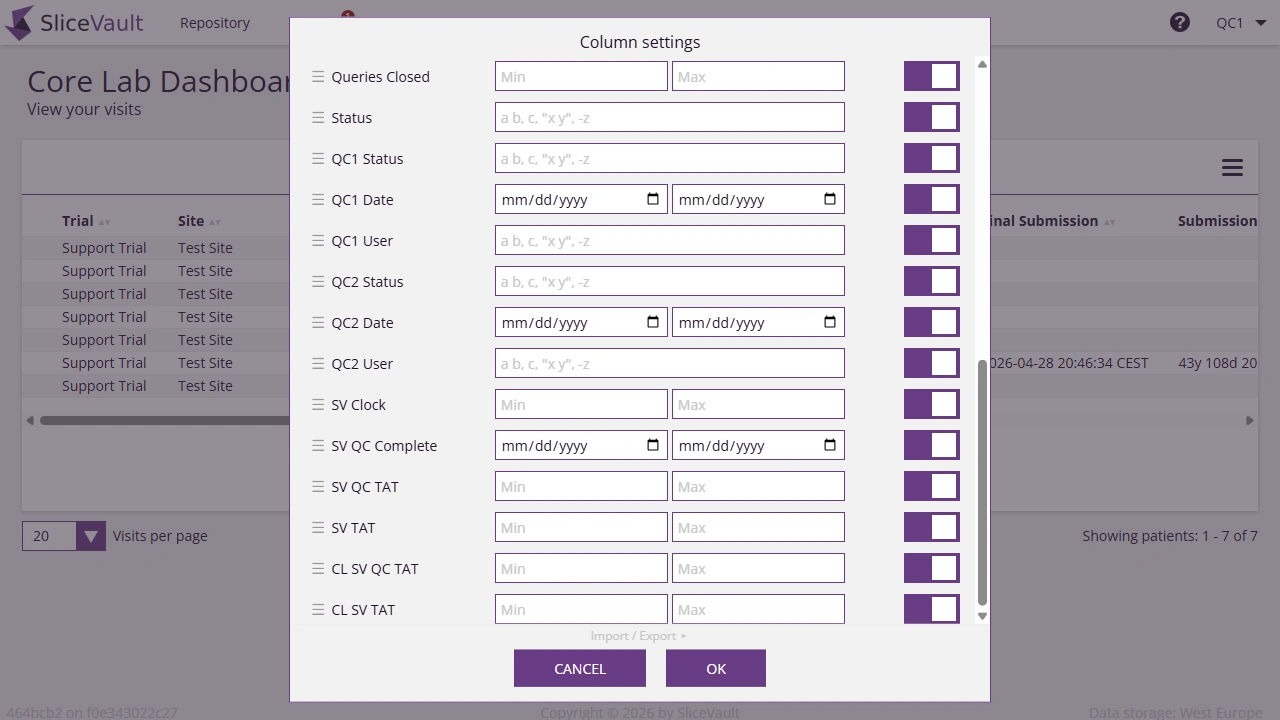Screen dimensions: 1280x720
Task: Toggle the SV QC TAT column switch
Action: click(931, 486)
